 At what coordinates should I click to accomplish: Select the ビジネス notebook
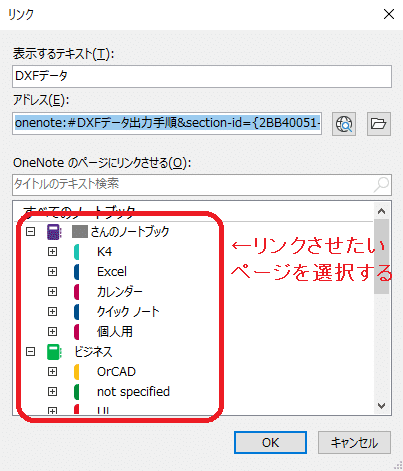[x=93, y=352]
